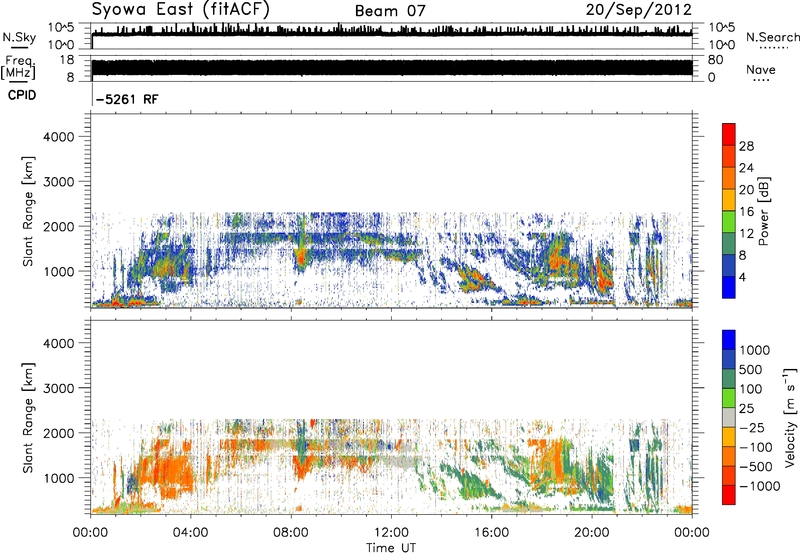The image size is (800, 554).
Task: Click the gray segment of velocity color bar
Action: (729, 417)
